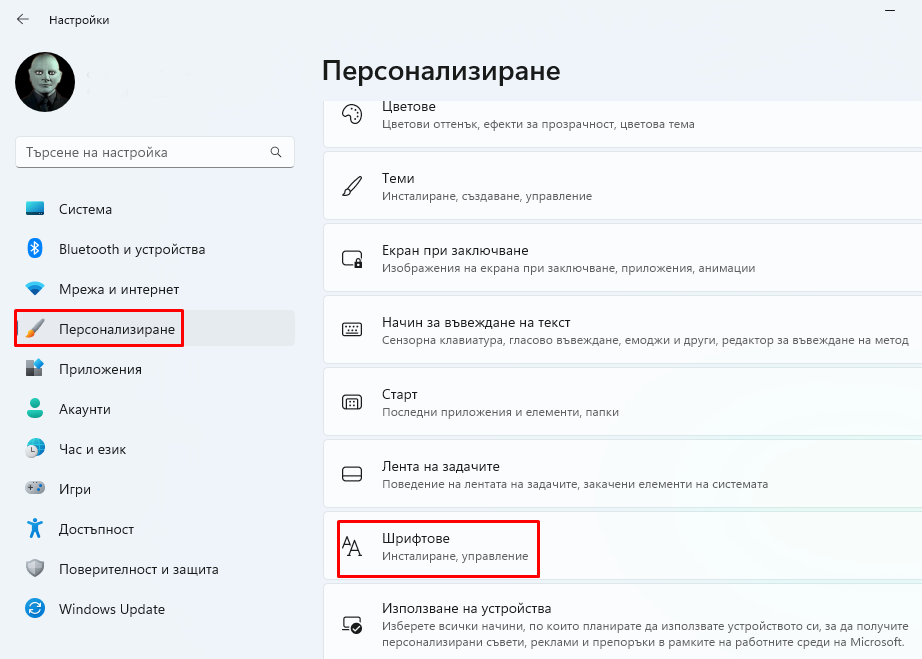Open the user profile avatar
922x659 pixels.
click(45, 82)
